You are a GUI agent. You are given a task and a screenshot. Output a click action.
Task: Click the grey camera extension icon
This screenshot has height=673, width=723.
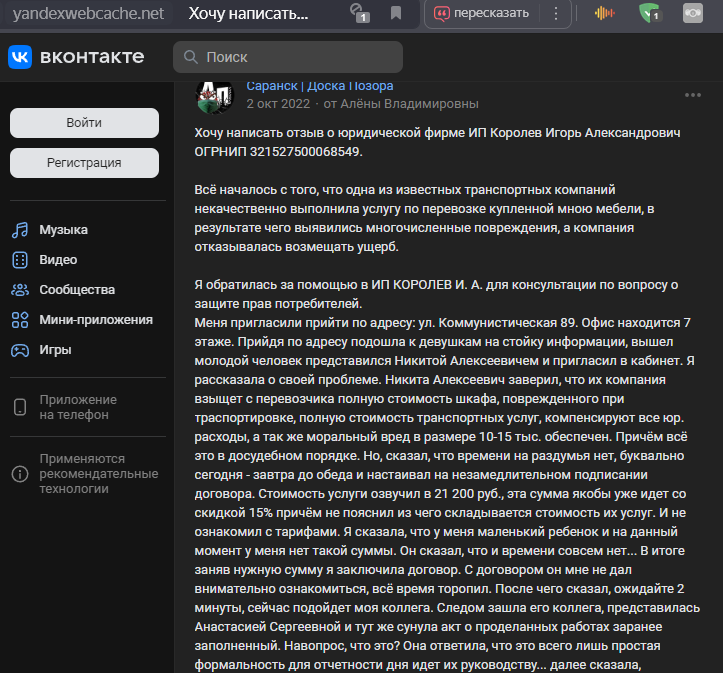693,13
